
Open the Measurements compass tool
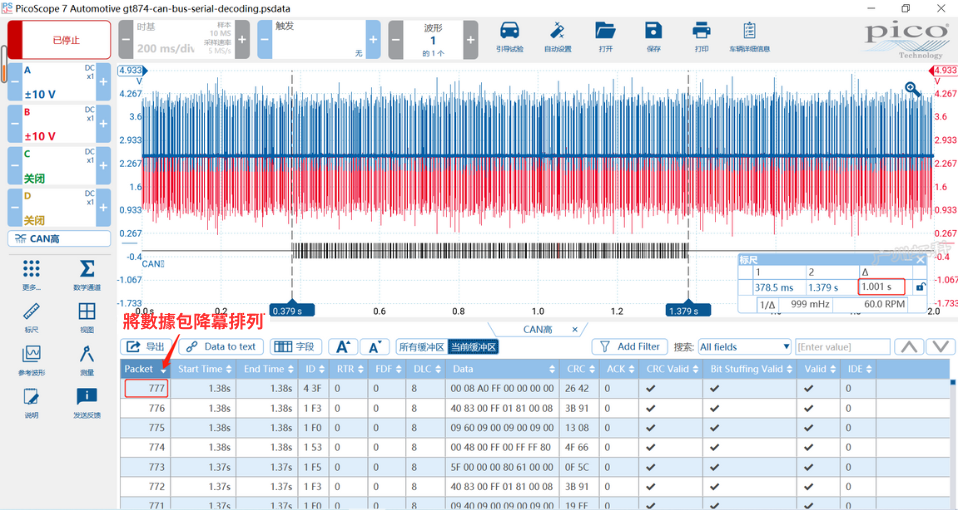pos(87,360)
